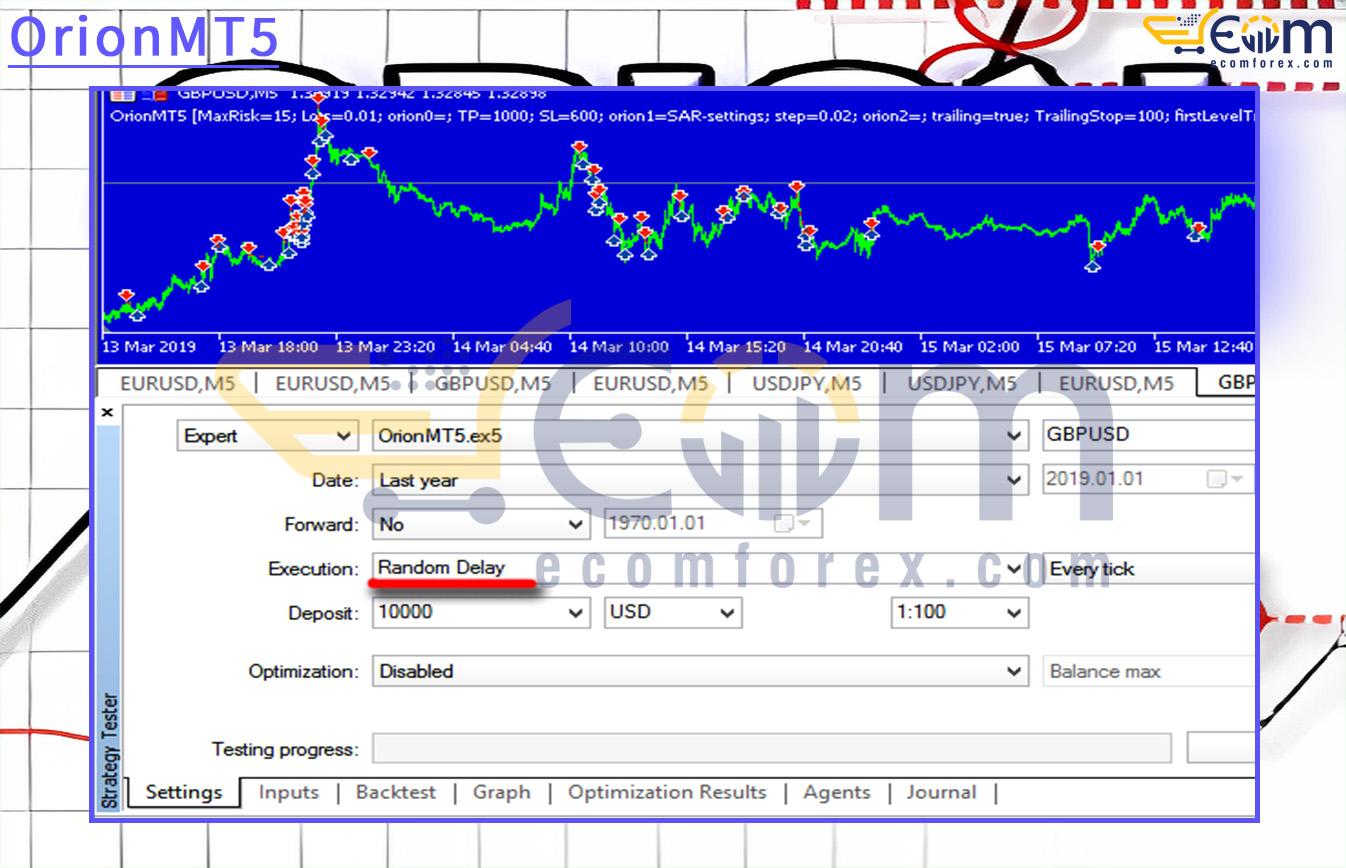Screen dimensions: 1346x868
Task: Expand the Execution 'Random Delay' dropdown
Action: 700,568
